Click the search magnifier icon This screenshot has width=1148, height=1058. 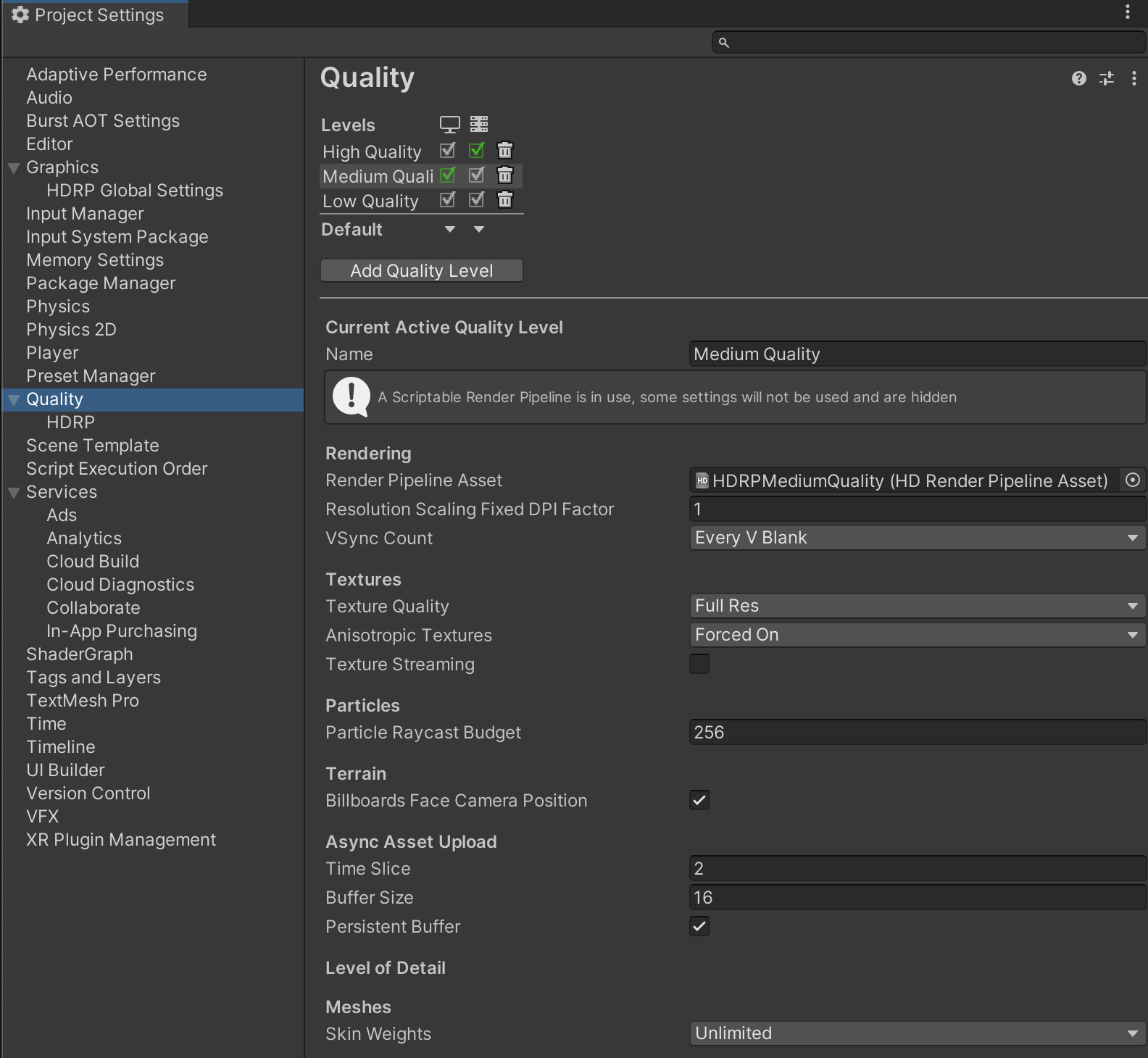(723, 43)
